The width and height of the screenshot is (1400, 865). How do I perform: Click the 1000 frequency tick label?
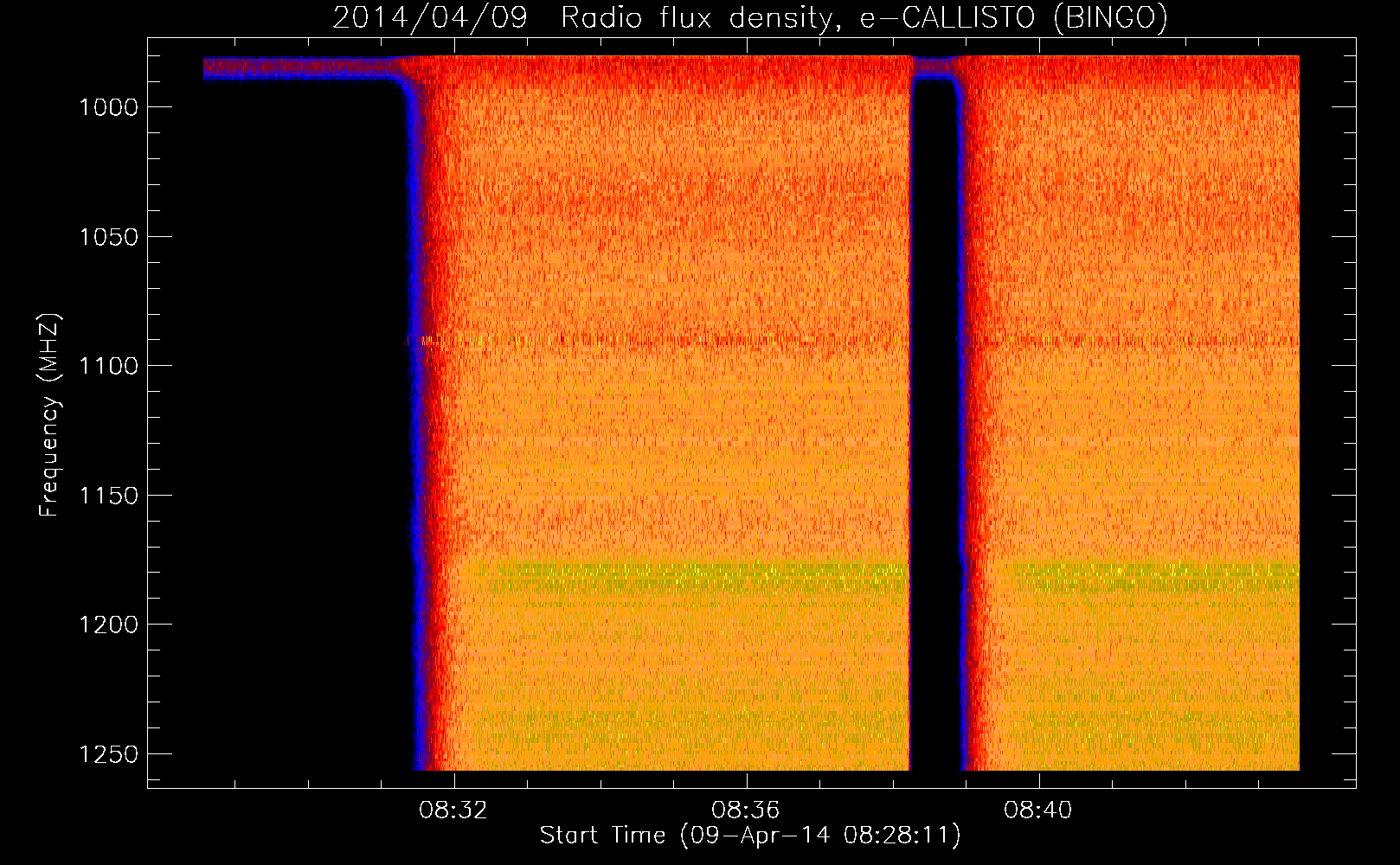coord(108,107)
